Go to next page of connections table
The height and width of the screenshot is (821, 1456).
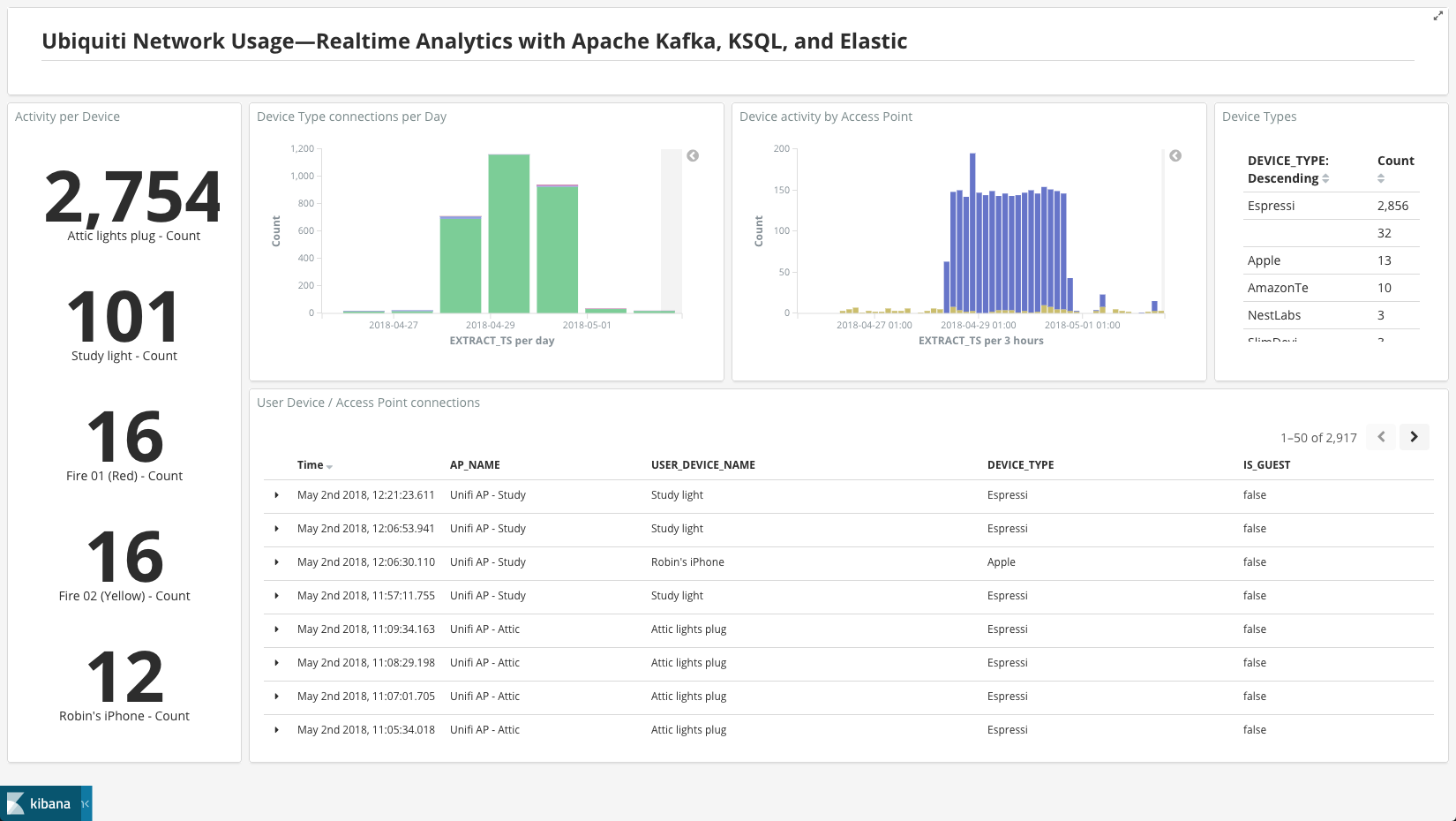1414,437
